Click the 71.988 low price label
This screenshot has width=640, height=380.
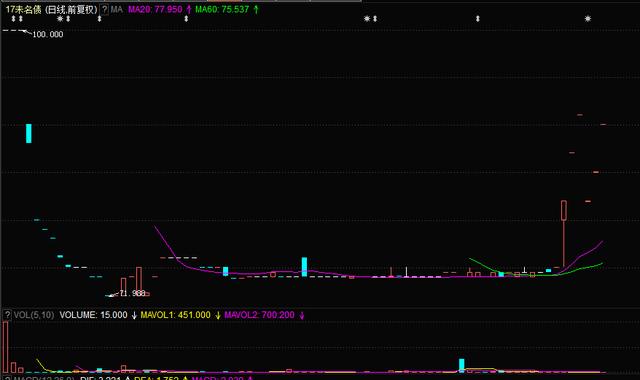coord(132,293)
